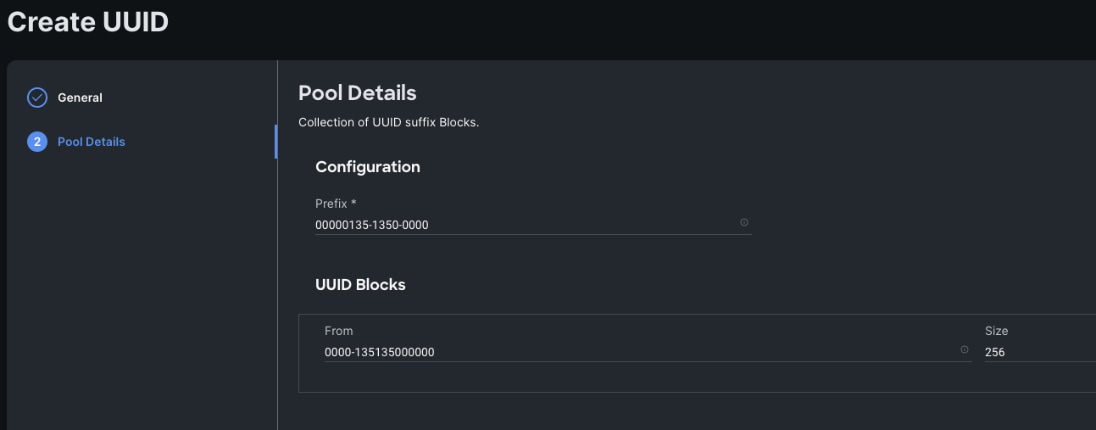Select the Pool Details step label
This screenshot has height=430, width=1096.
tap(91, 142)
